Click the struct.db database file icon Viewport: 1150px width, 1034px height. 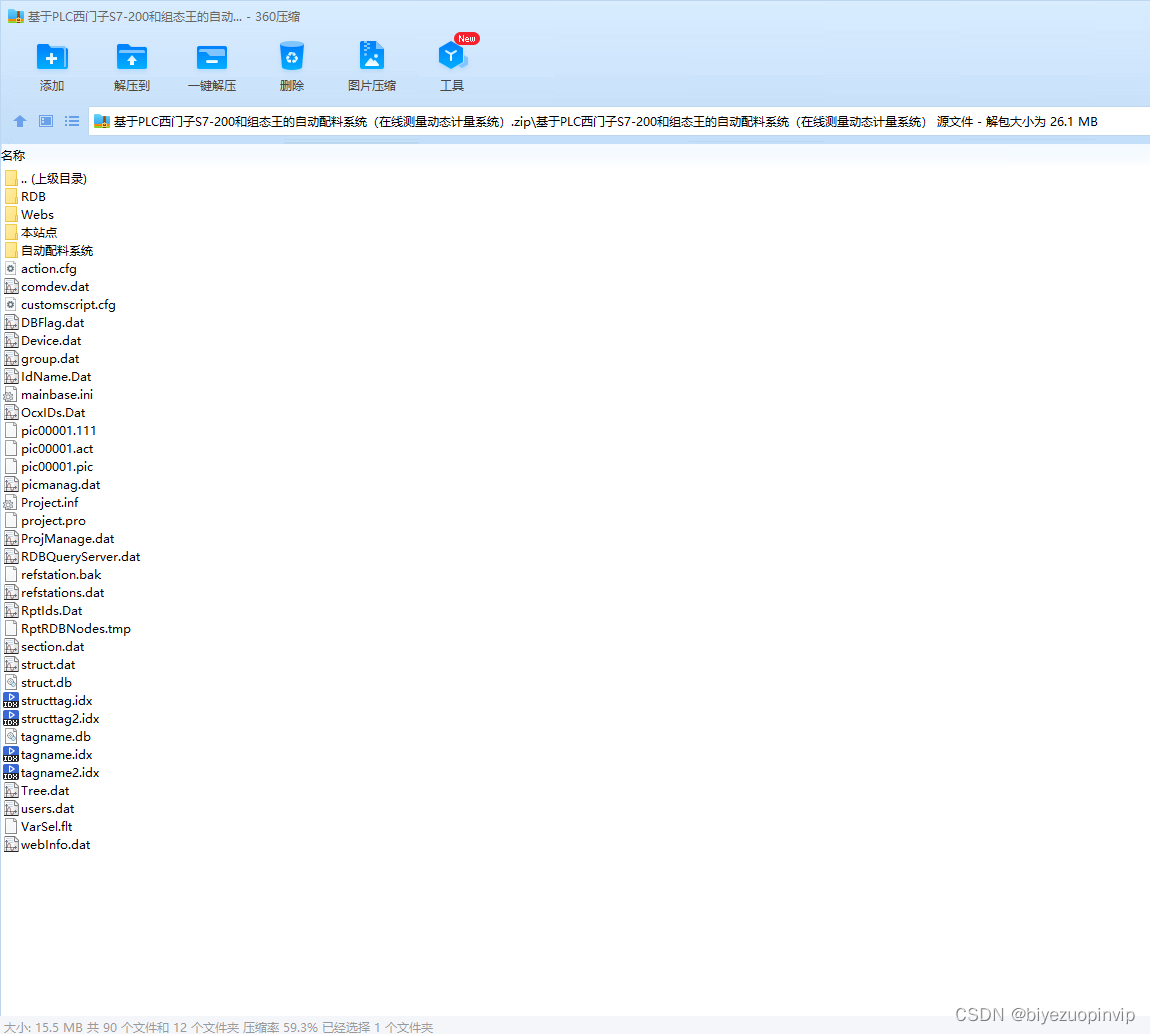click(x=10, y=683)
